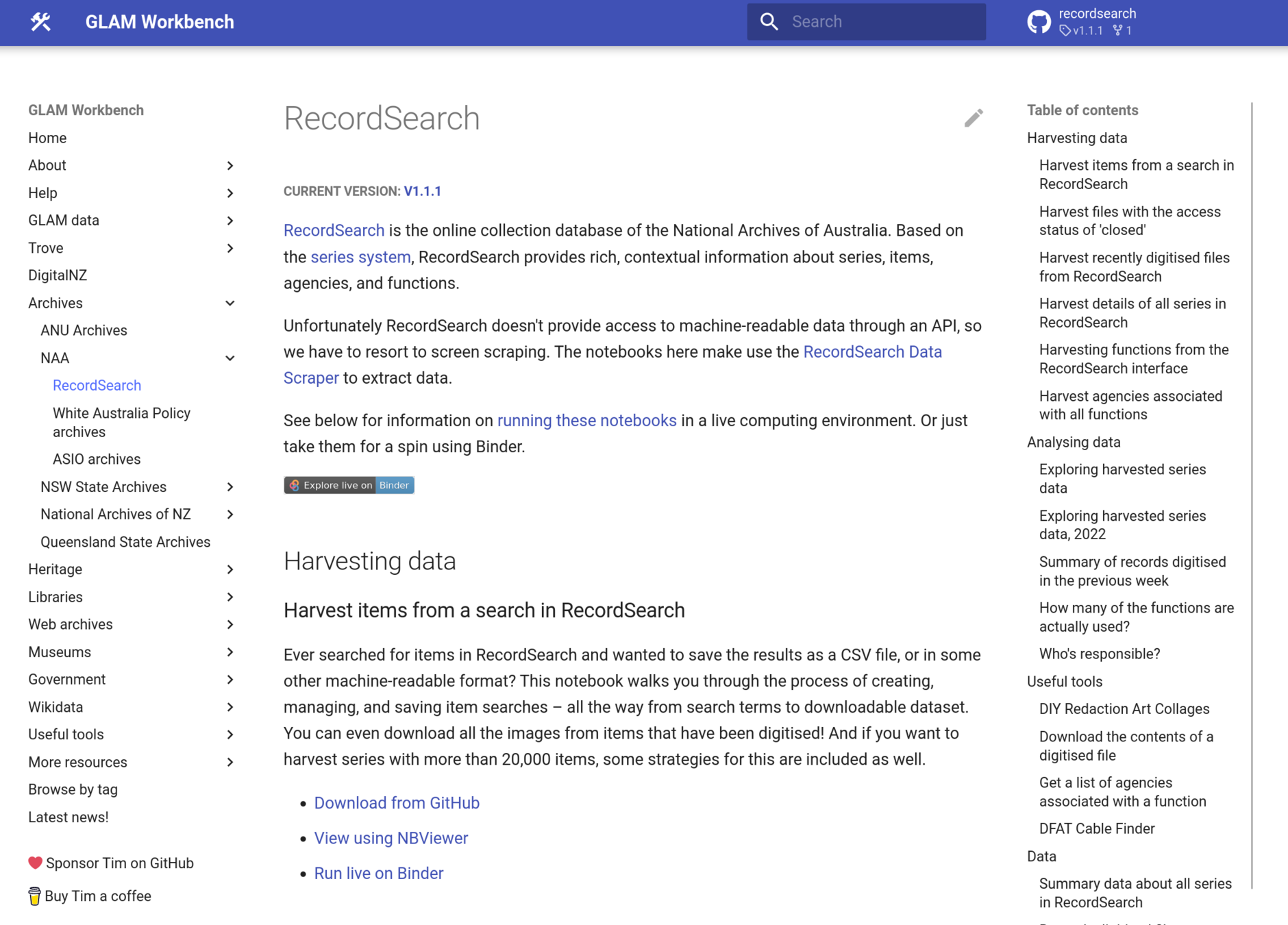Open ANU Archives in the sidebar

coord(84,330)
